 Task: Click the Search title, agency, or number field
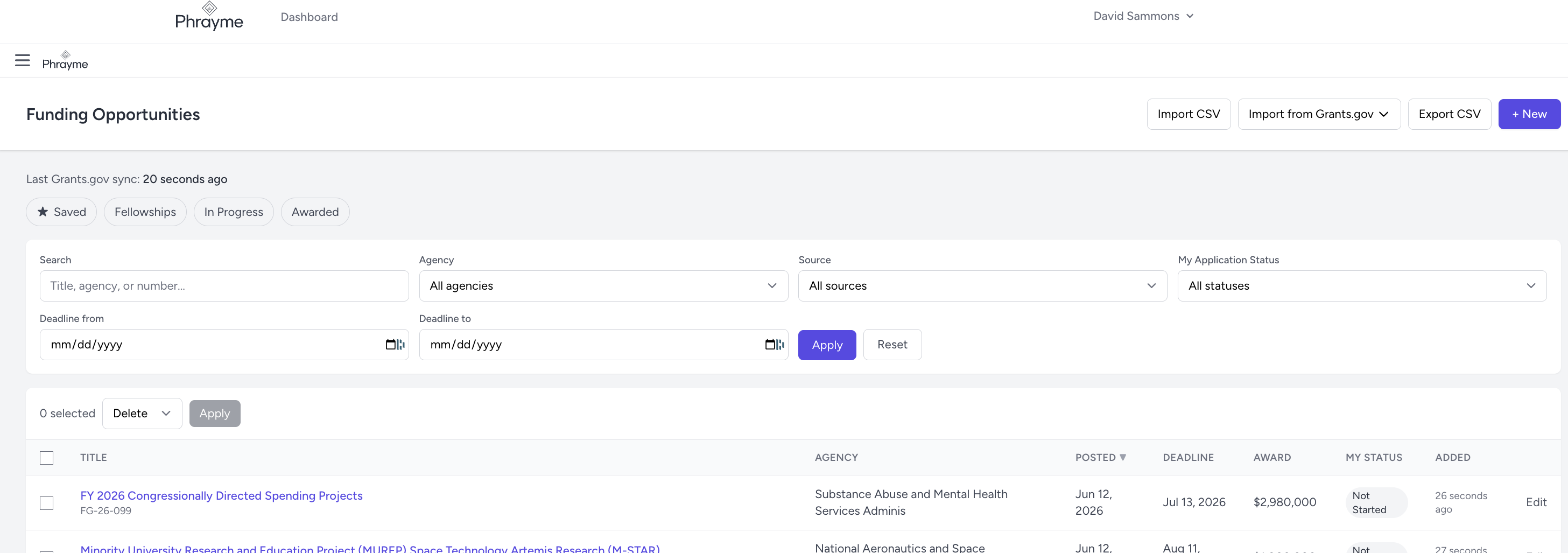tap(224, 285)
